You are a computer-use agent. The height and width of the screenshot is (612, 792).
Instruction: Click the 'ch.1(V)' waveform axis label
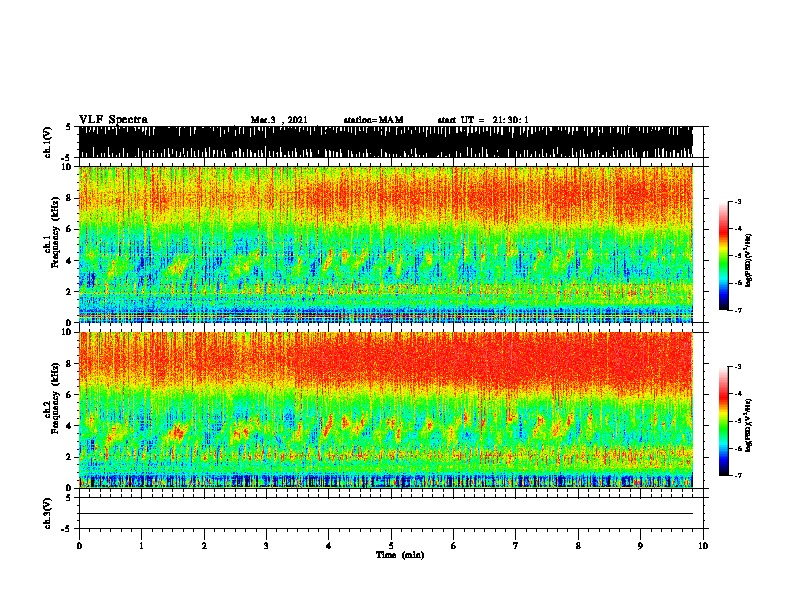pyautogui.click(x=48, y=142)
